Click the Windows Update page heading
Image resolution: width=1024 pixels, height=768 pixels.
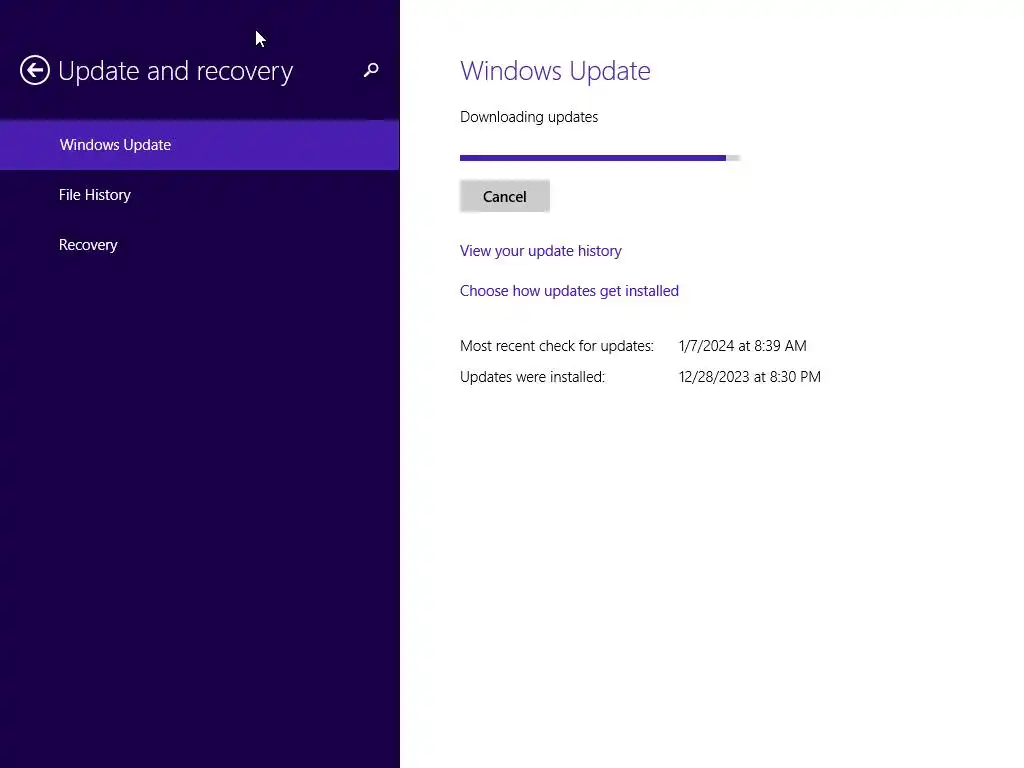click(555, 71)
